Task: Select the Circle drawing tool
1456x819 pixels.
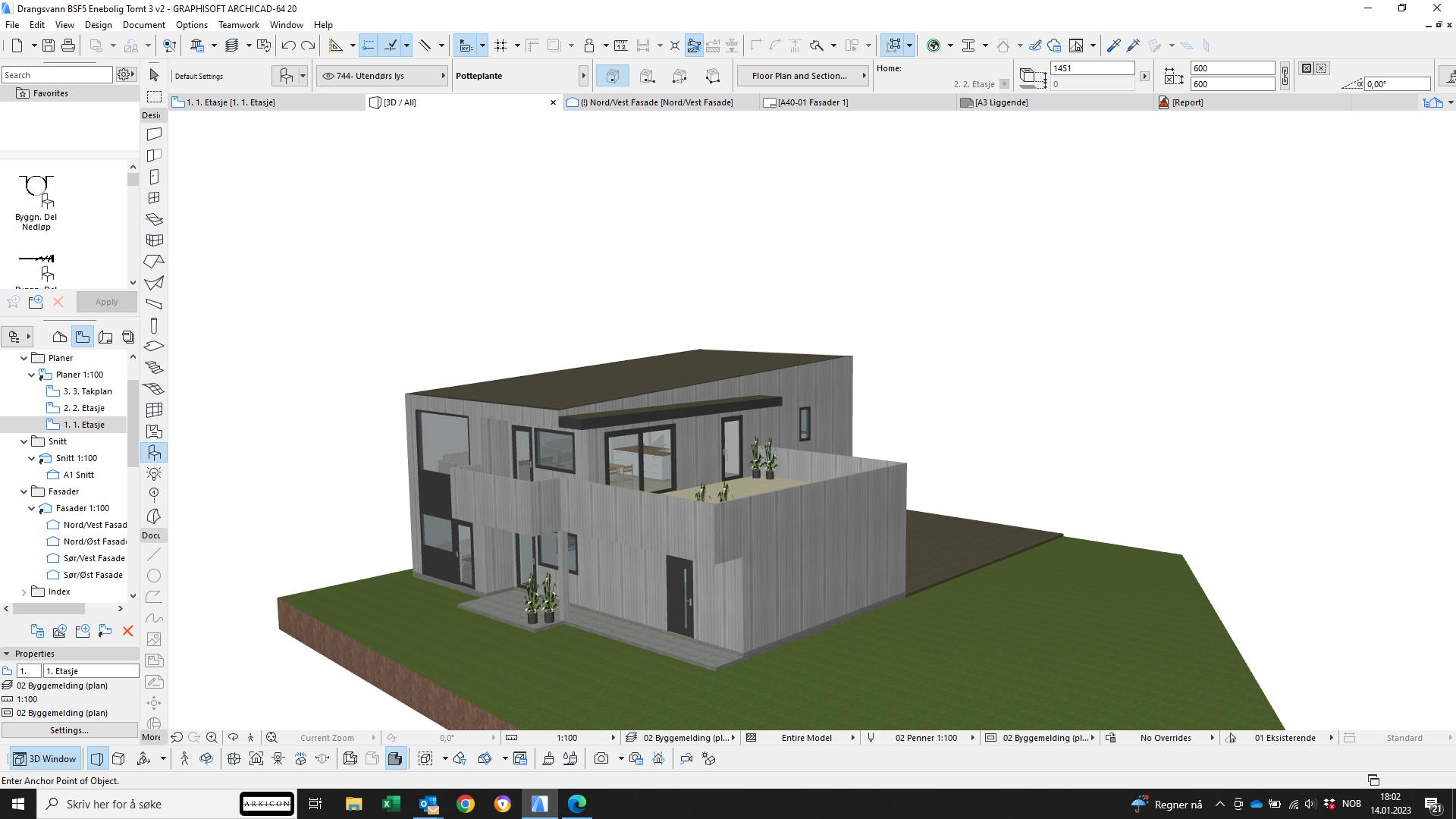Action: [154, 576]
